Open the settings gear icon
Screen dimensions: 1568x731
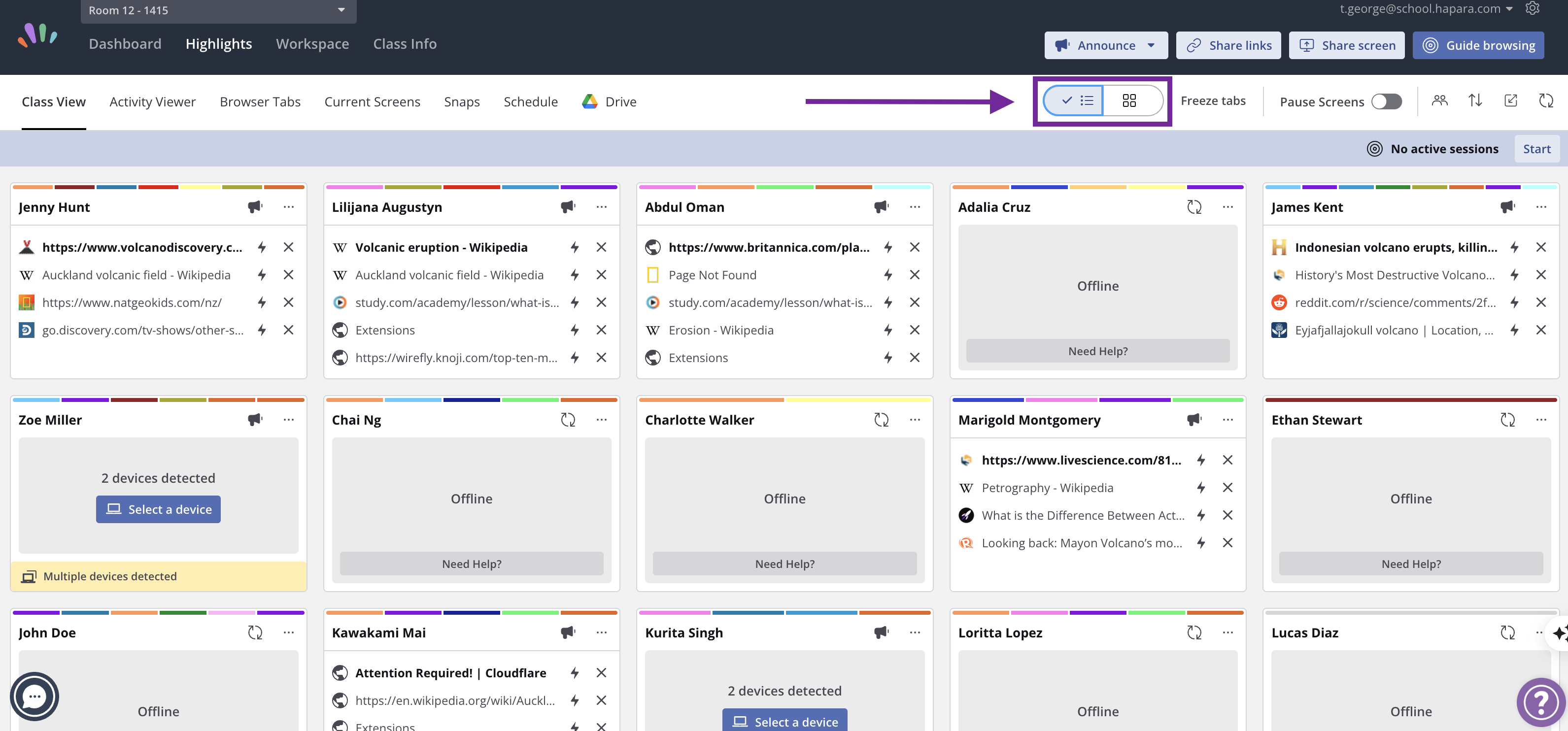pyautogui.click(x=1533, y=8)
